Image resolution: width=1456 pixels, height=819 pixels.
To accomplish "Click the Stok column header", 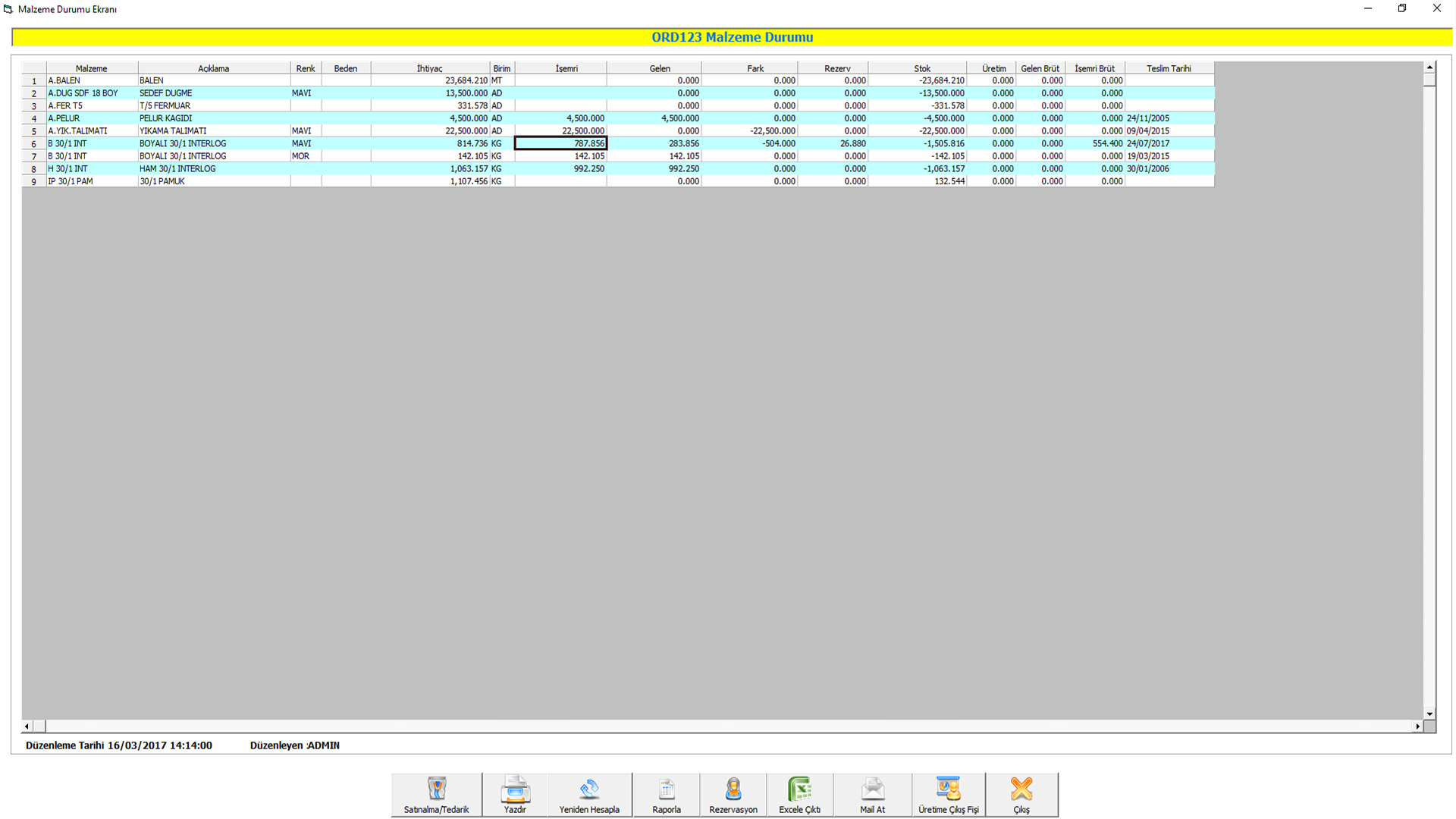I will point(921,68).
